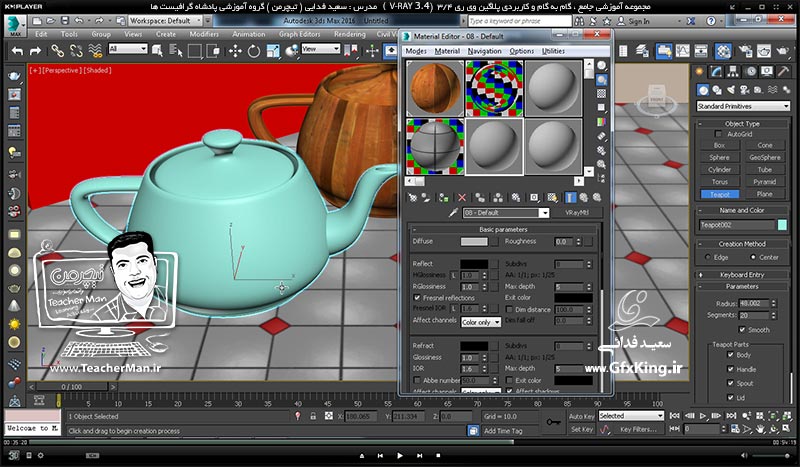This screenshot has height=467, width=800.
Task: Open the Selected key filter dropdown
Action: click(631, 416)
